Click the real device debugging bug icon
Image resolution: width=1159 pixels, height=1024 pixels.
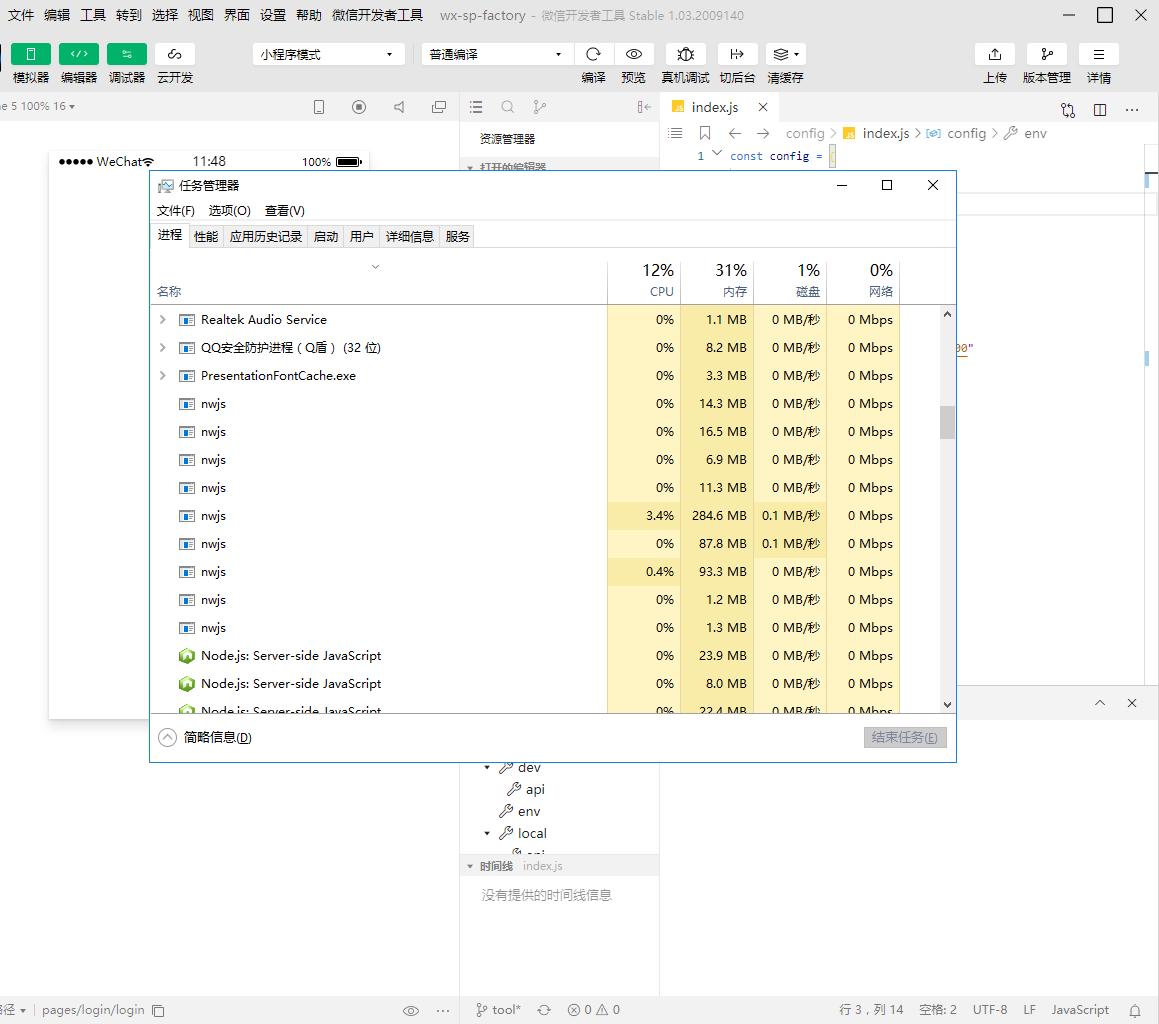click(x=685, y=54)
